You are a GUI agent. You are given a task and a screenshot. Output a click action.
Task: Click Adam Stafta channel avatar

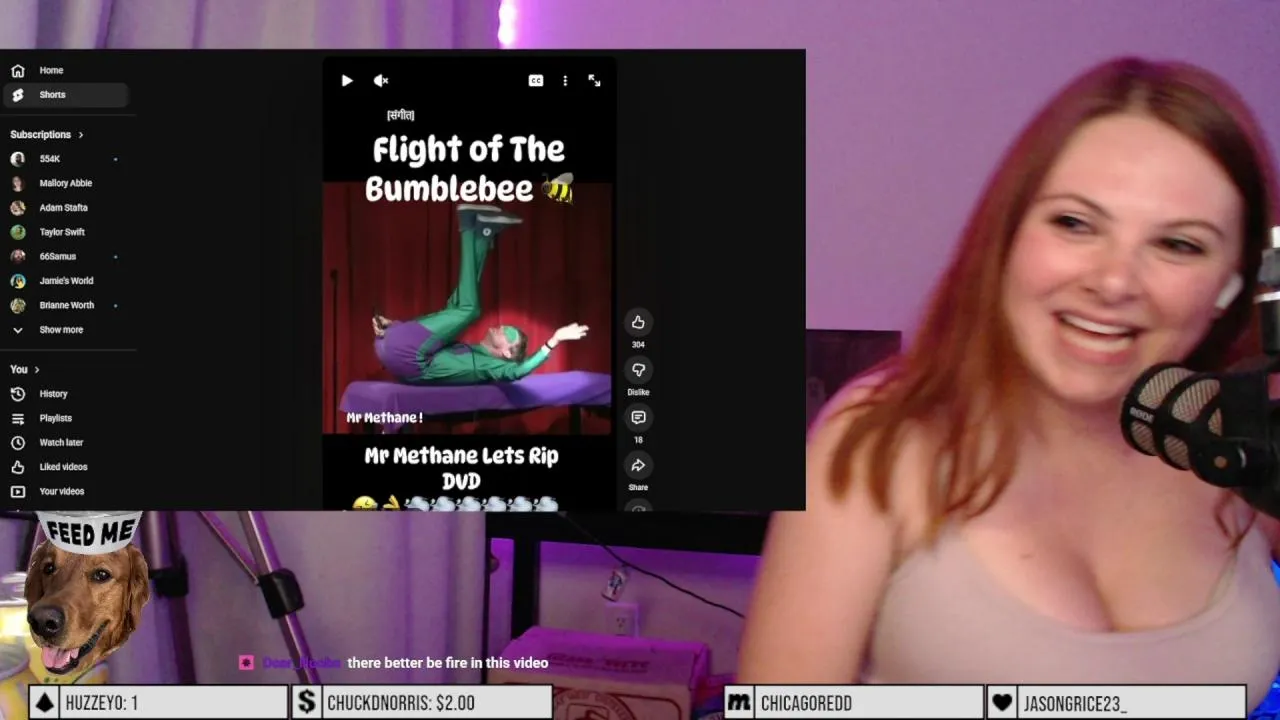pyautogui.click(x=18, y=208)
